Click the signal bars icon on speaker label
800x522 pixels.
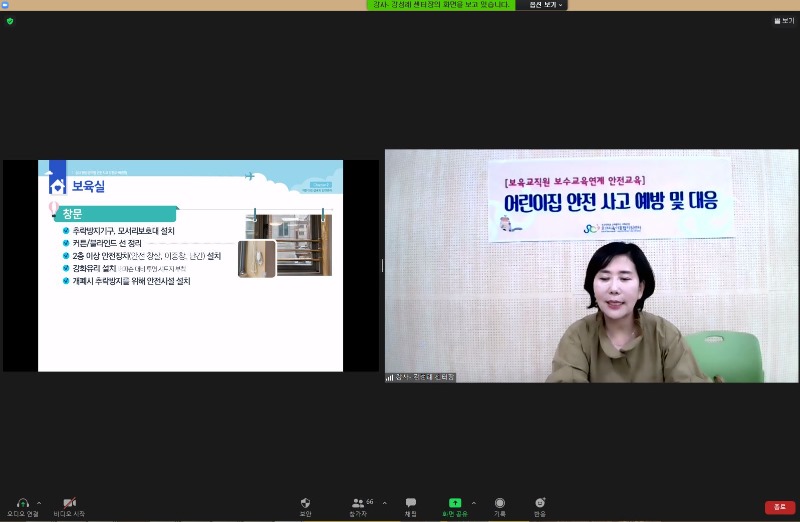coord(390,377)
